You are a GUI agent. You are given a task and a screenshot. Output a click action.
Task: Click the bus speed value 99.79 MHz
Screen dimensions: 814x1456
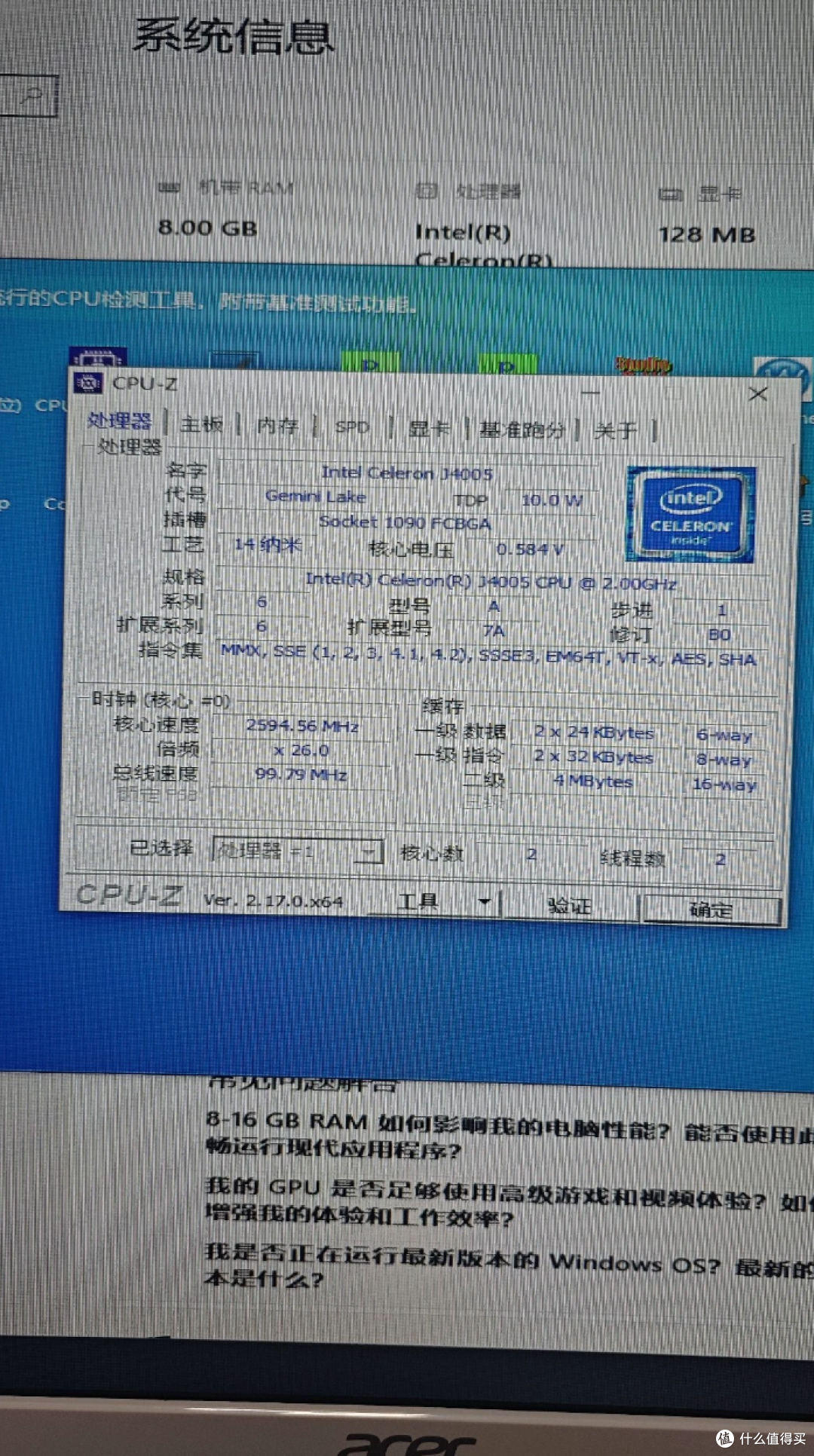click(301, 775)
